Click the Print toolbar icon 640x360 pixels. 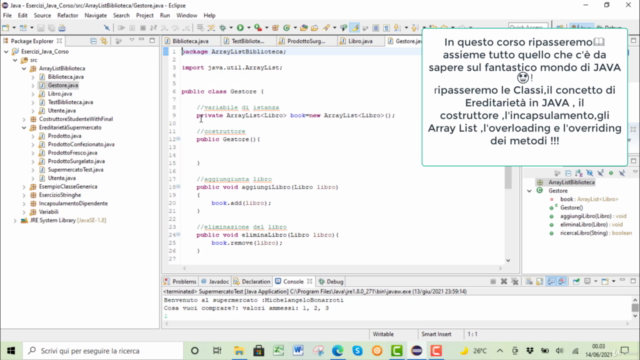[62, 28]
